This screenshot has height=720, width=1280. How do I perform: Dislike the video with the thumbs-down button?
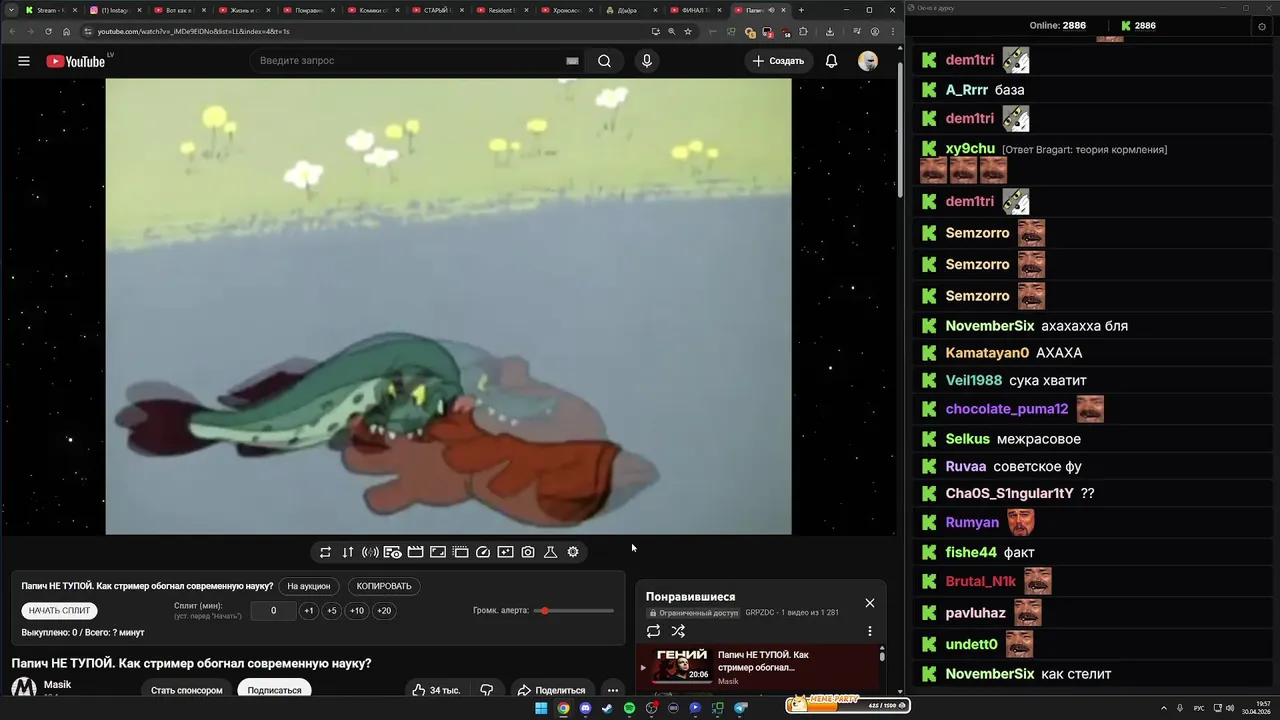click(x=487, y=690)
